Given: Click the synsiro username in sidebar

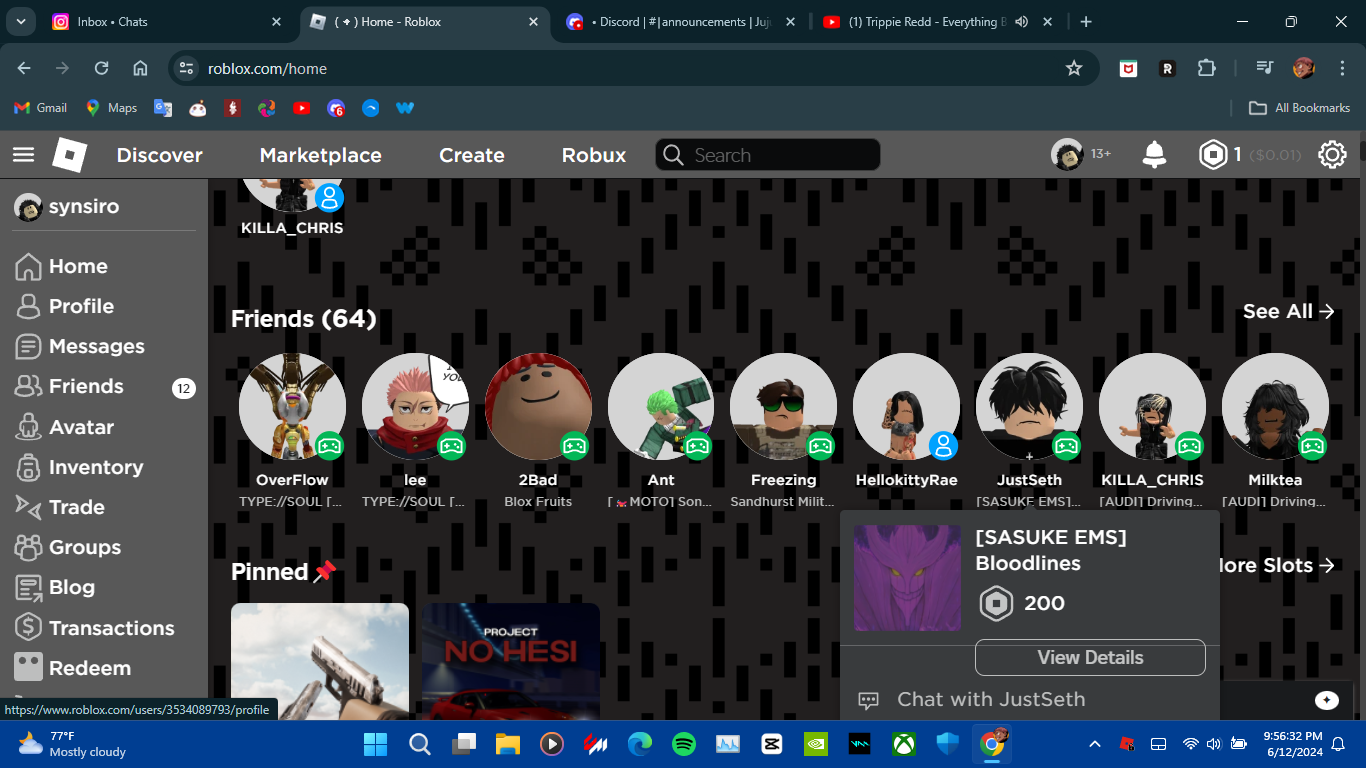Looking at the screenshot, I should coord(84,207).
